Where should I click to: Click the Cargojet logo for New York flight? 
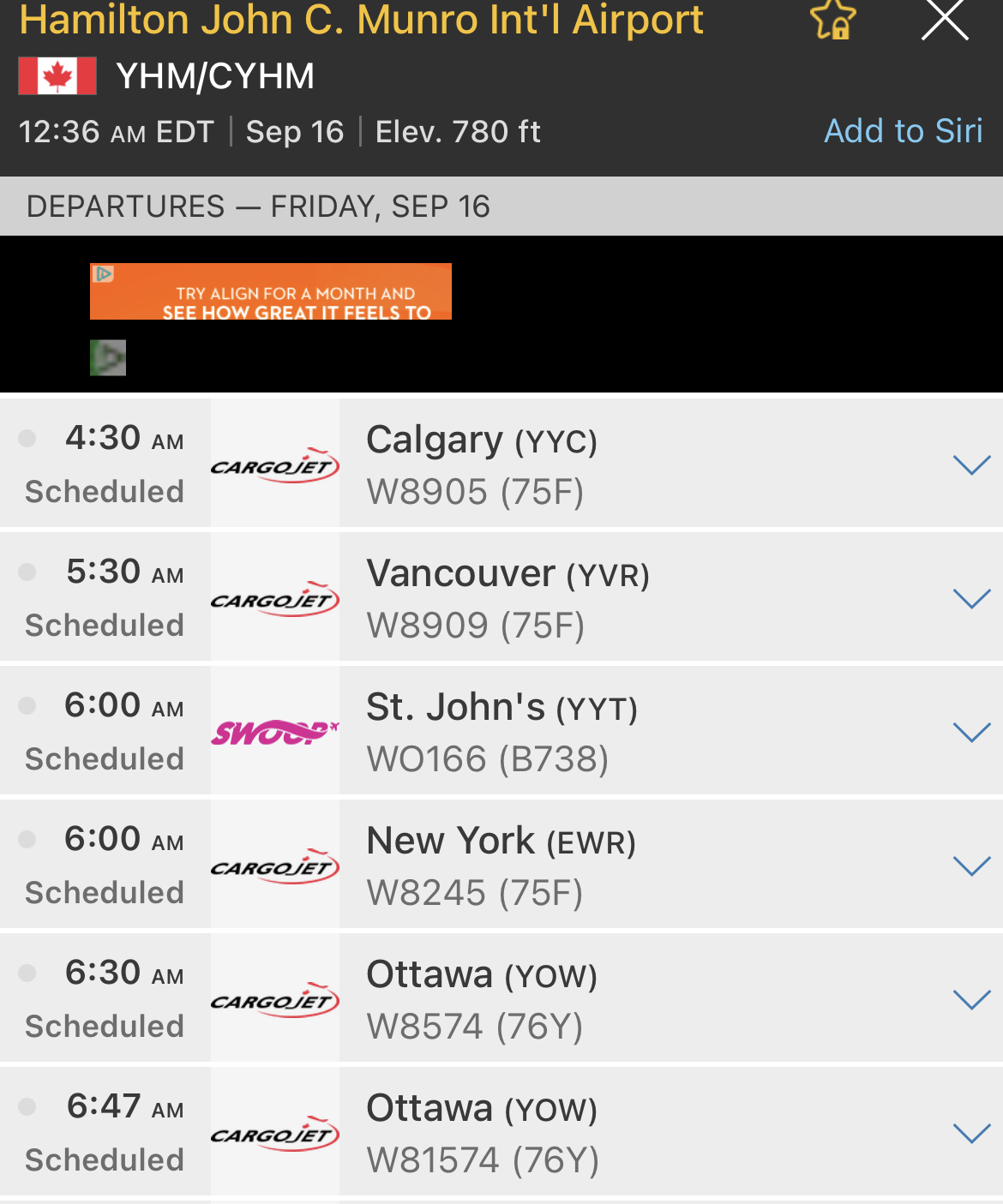click(x=275, y=866)
